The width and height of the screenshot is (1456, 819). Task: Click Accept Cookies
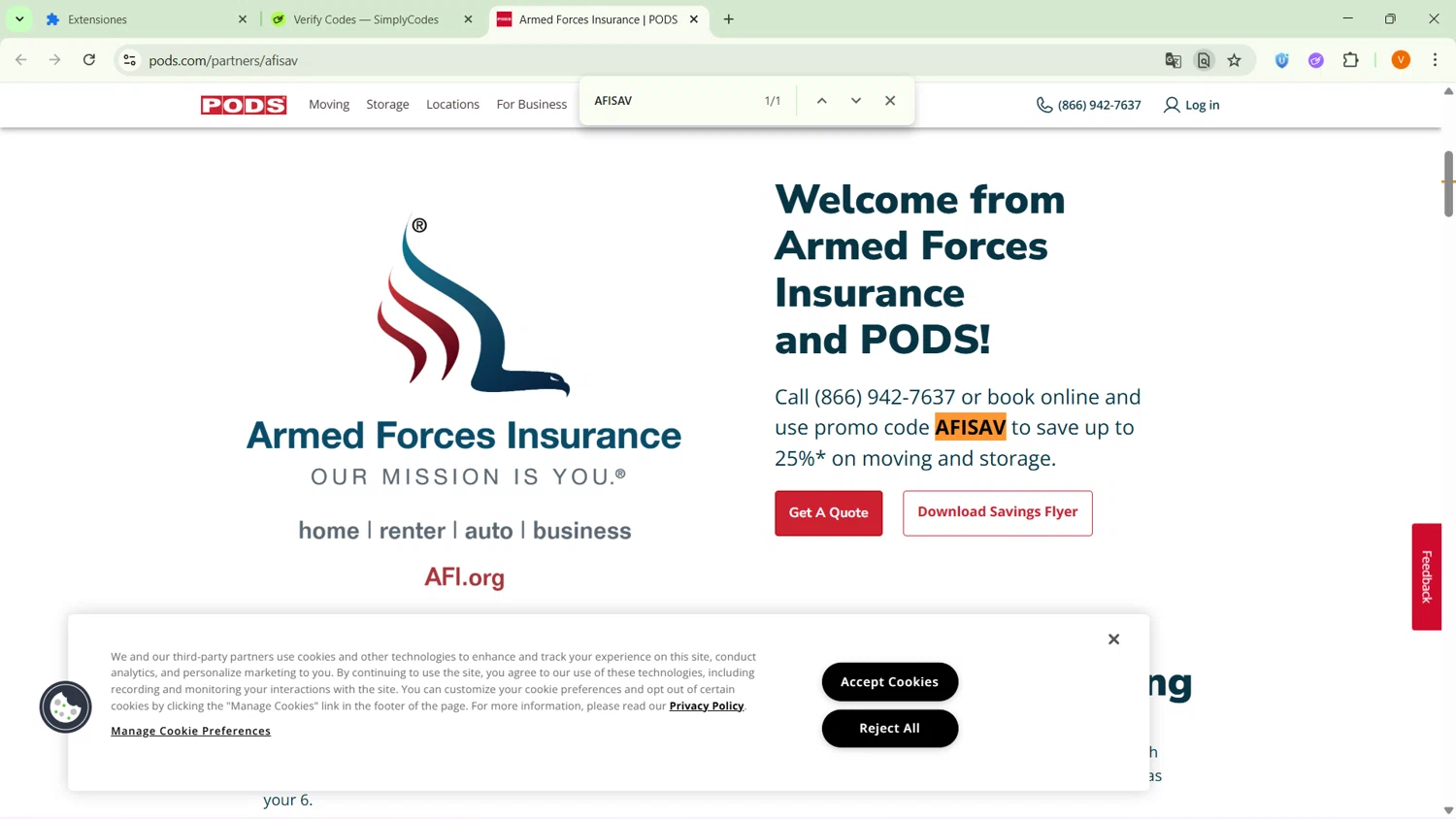pos(889,681)
